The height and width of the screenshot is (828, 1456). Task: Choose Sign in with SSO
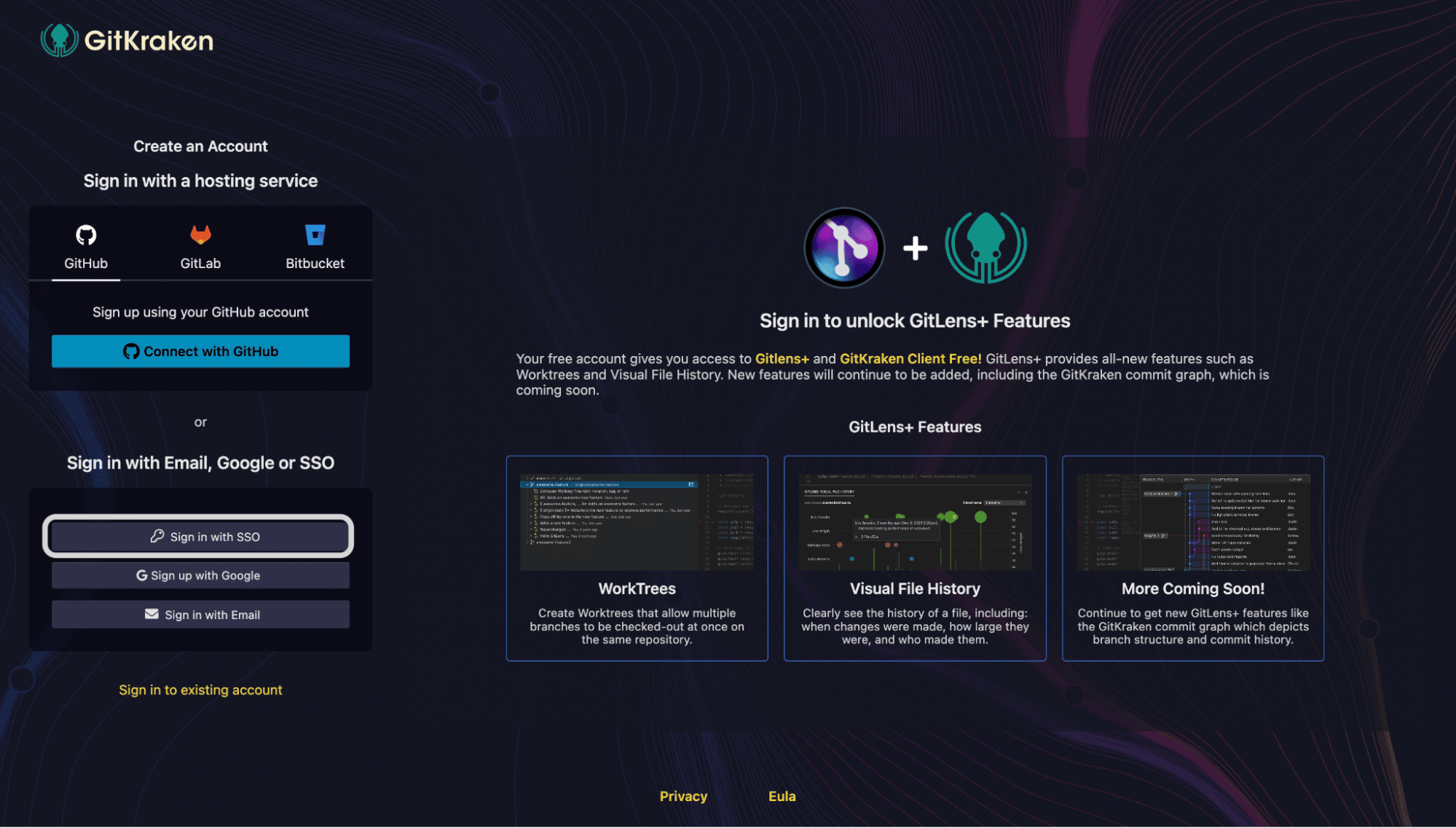199,537
